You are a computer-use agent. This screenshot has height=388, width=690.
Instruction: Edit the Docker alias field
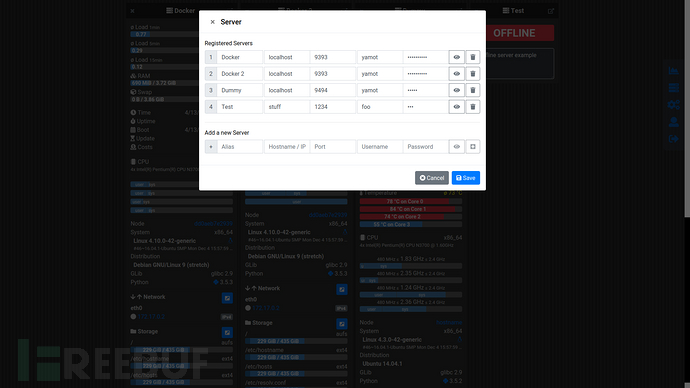(239, 57)
